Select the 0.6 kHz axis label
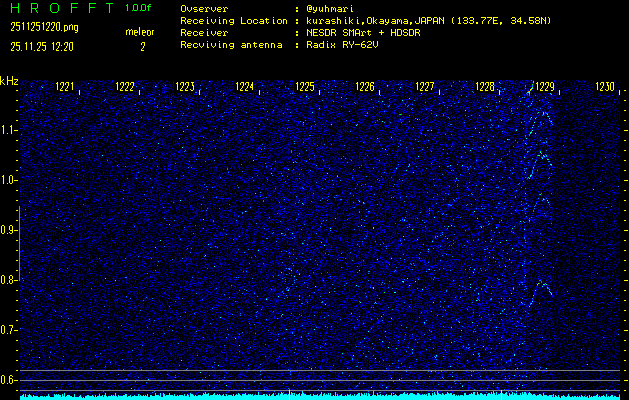This screenshot has width=629, height=400. click(x=9, y=380)
